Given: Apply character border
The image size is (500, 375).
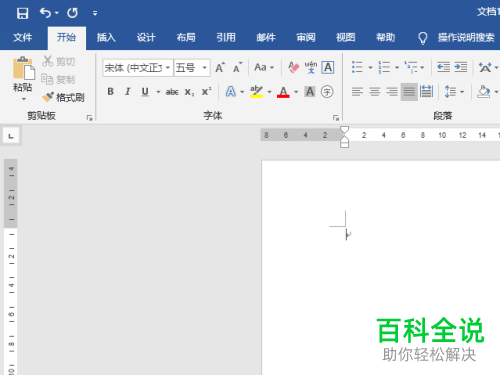Looking at the screenshot, I should [x=328, y=68].
